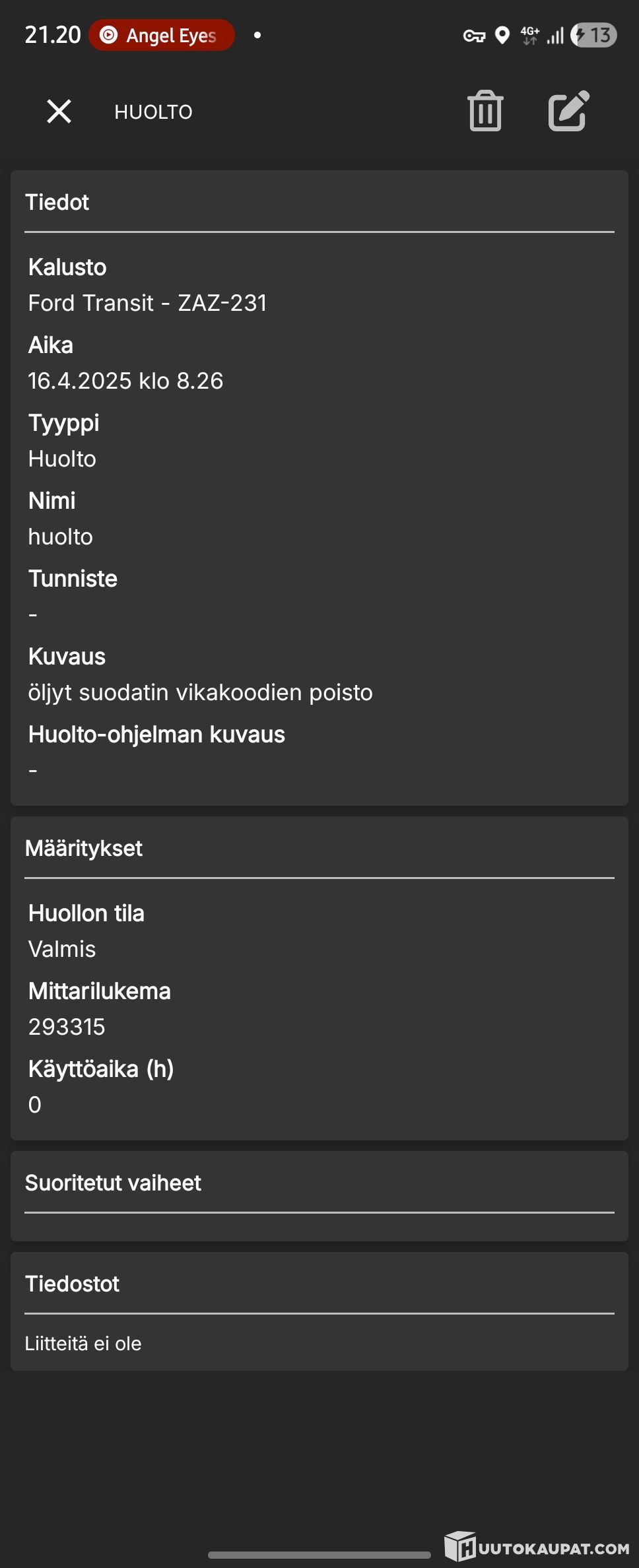Tap the Mittarilukema value 293315

(67, 1027)
